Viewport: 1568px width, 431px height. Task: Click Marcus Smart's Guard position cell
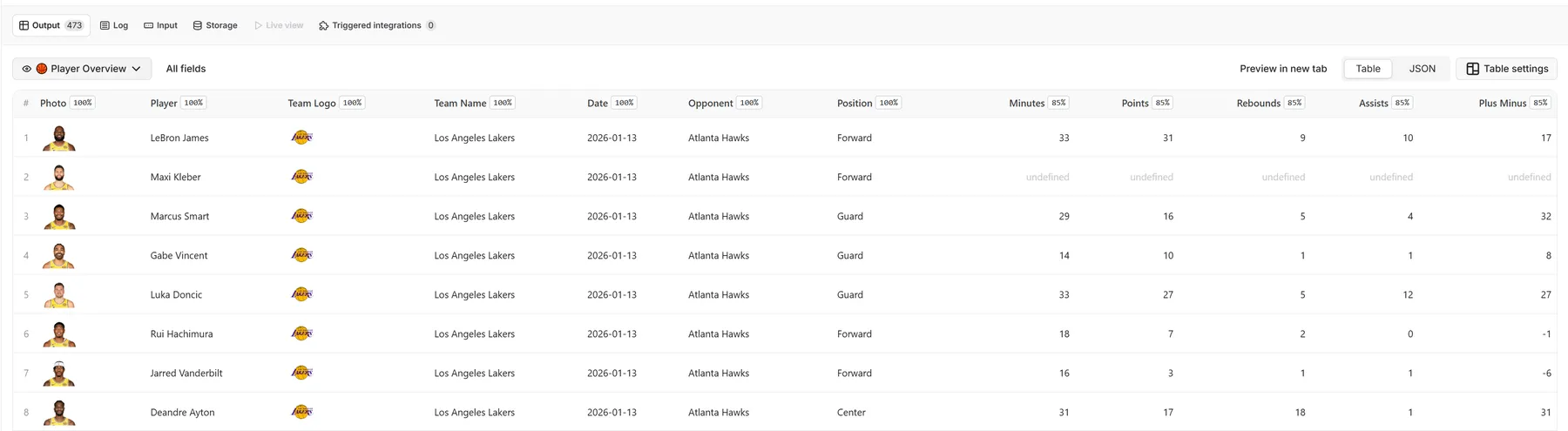point(850,216)
